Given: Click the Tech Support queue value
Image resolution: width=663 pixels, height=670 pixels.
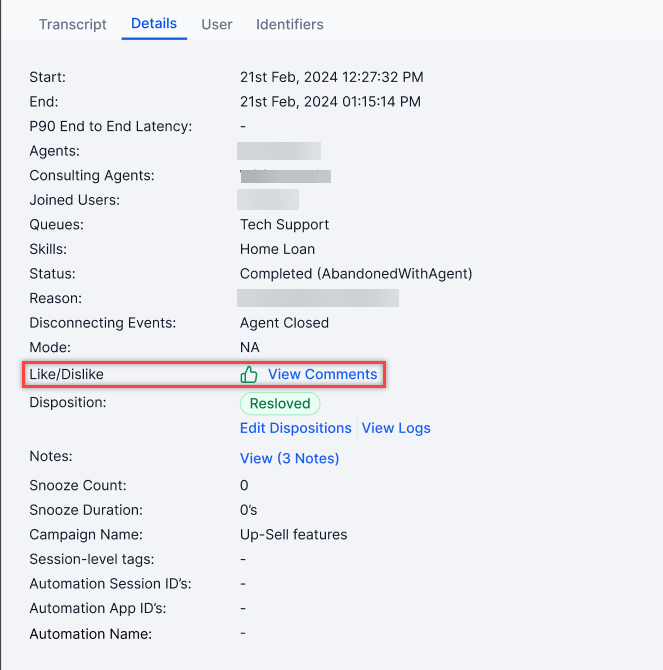Looking at the screenshot, I should [x=284, y=225].
